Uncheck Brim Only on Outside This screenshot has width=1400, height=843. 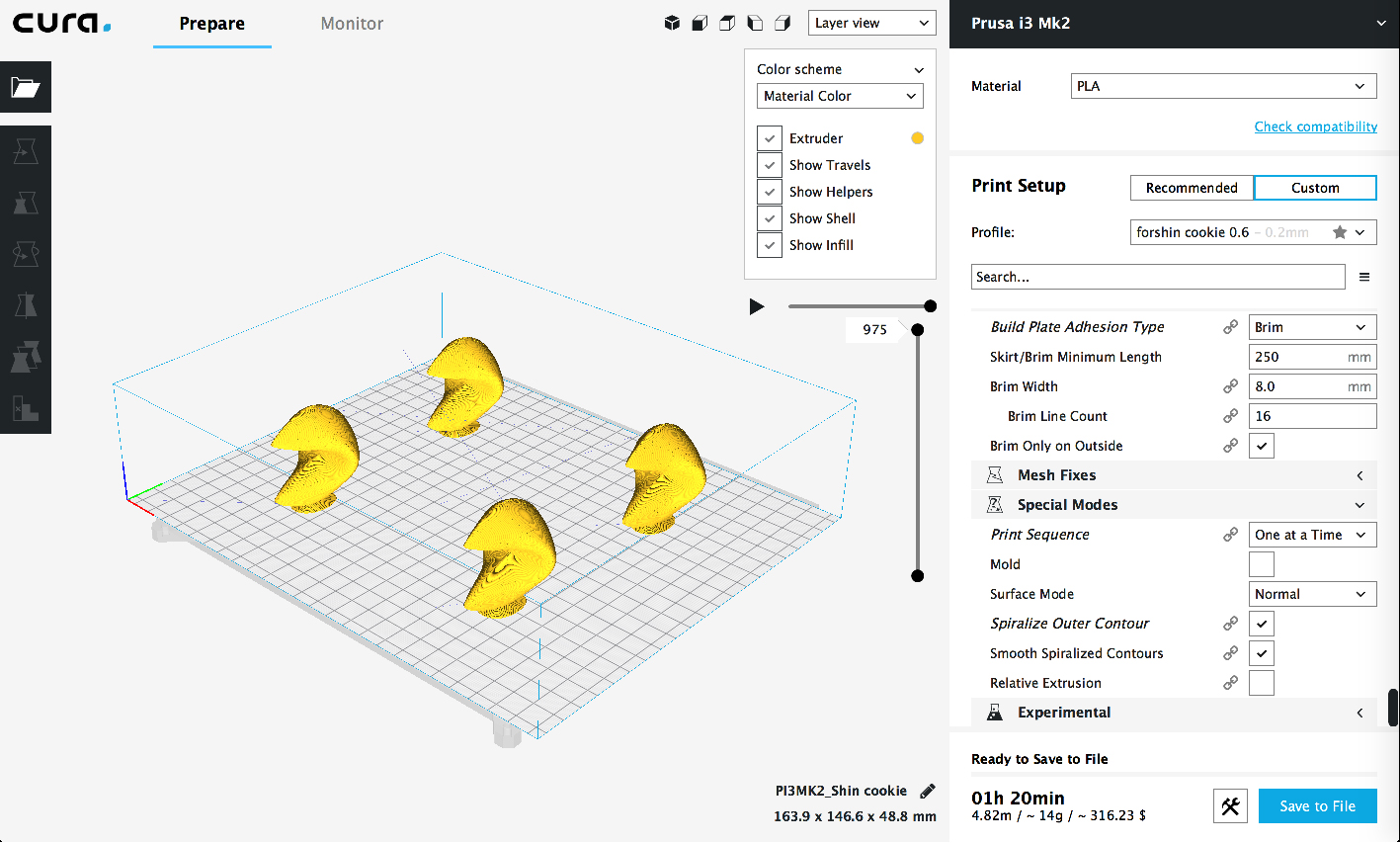(1262, 446)
